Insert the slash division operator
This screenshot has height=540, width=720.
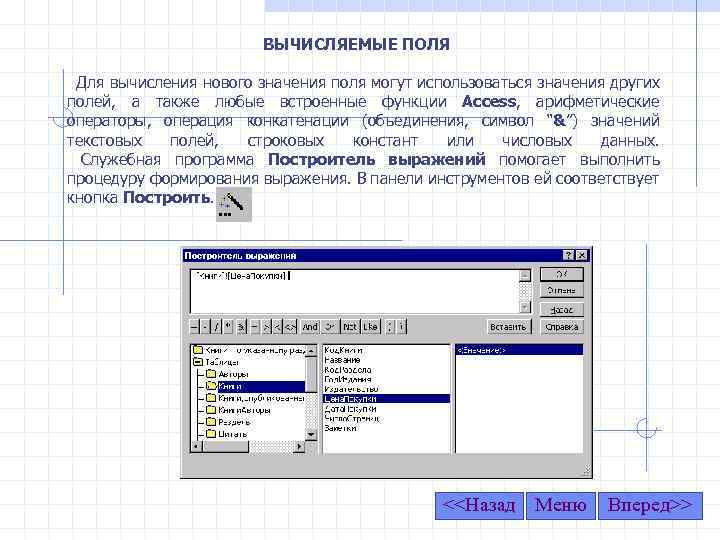(x=216, y=326)
